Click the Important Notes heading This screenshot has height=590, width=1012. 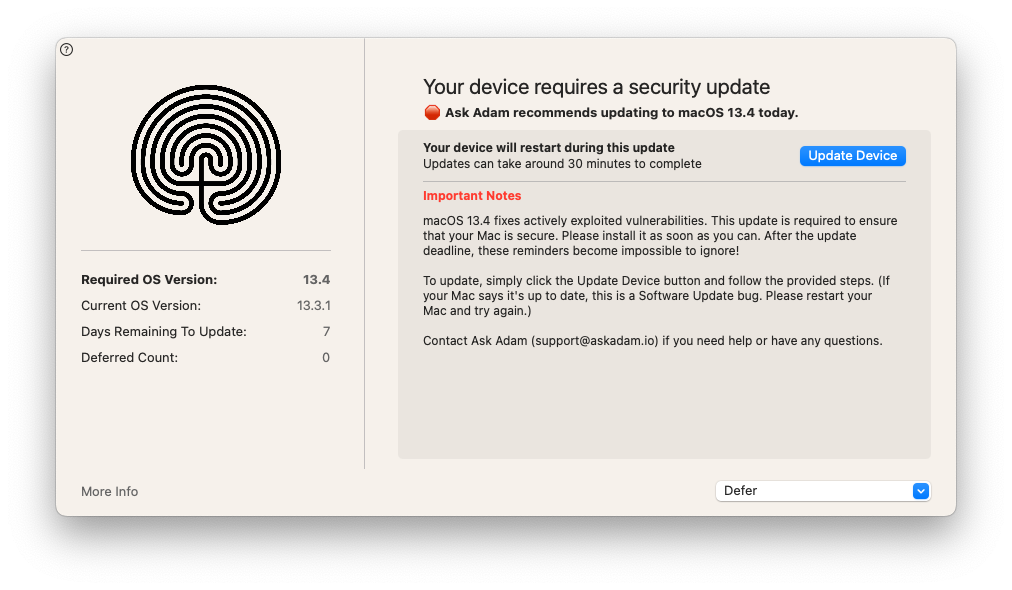coord(472,196)
